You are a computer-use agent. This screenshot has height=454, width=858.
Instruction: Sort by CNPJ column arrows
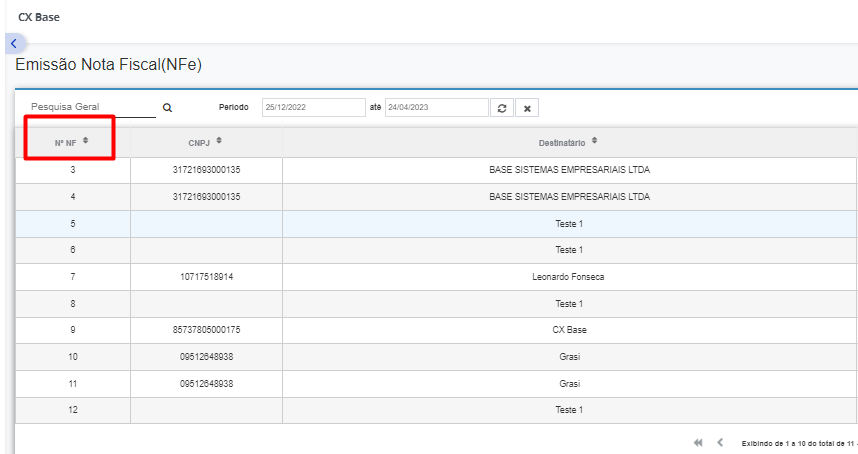tap(219, 141)
